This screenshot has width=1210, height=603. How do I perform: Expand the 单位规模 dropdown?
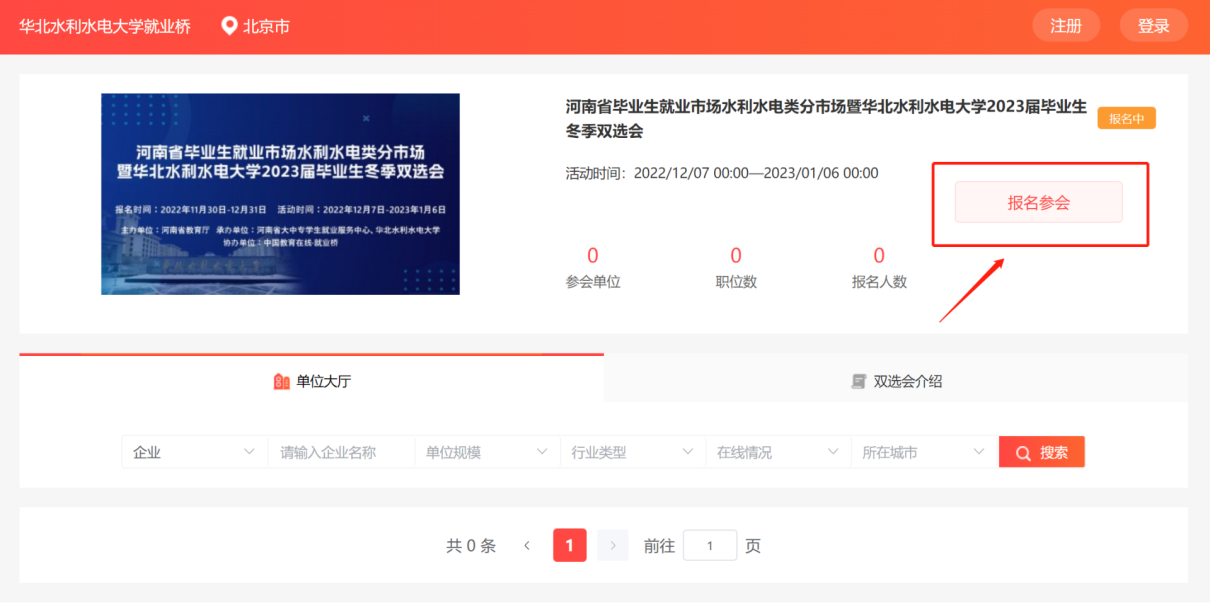point(486,451)
